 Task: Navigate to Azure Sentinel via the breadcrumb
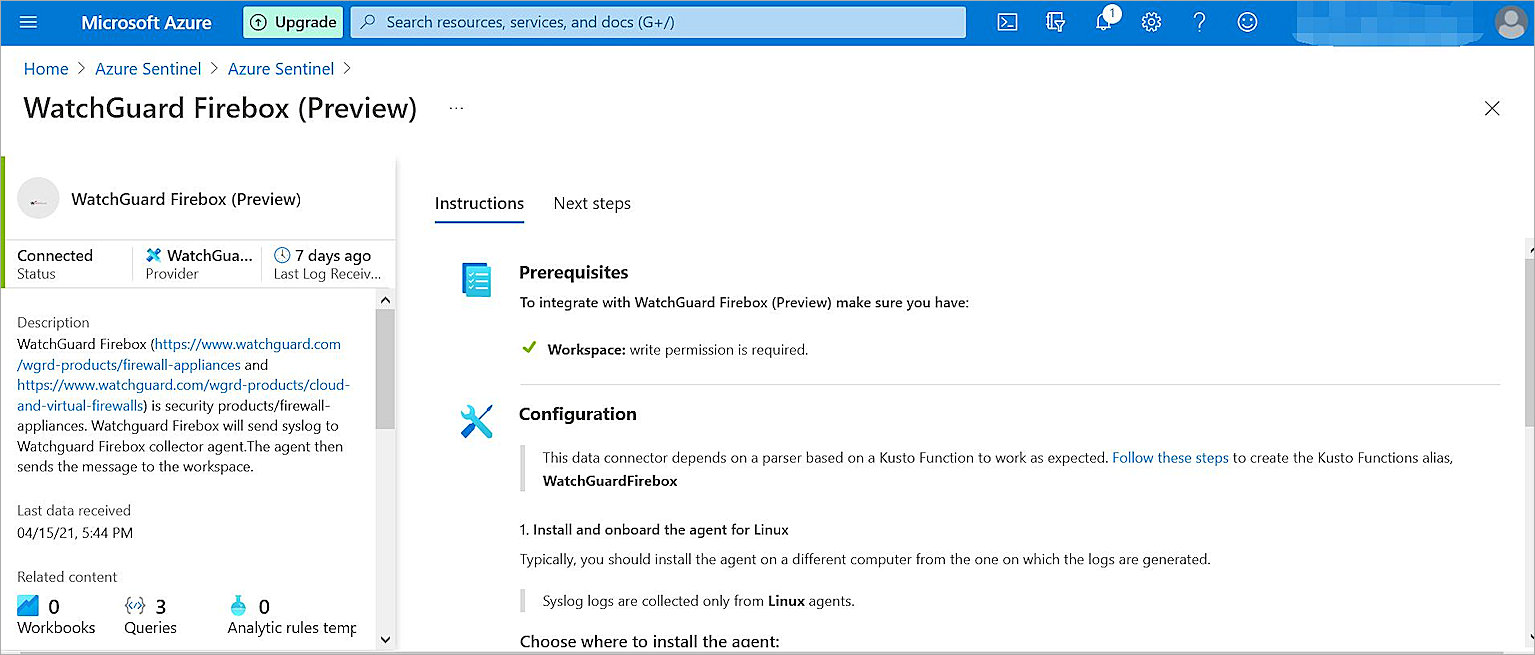148,68
